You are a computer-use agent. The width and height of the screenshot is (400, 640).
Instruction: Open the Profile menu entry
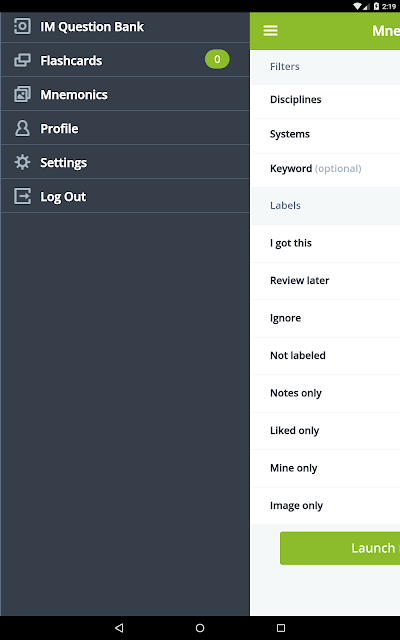pyautogui.click(x=125, y=128)
